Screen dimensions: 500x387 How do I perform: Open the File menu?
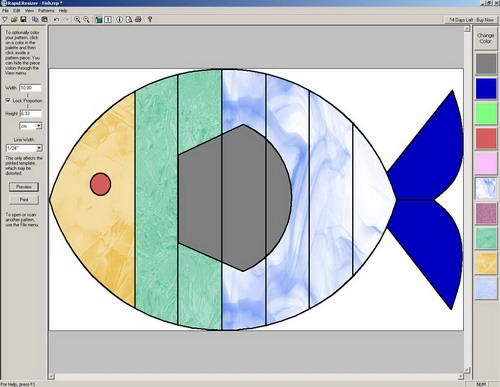tap(5, 11)
